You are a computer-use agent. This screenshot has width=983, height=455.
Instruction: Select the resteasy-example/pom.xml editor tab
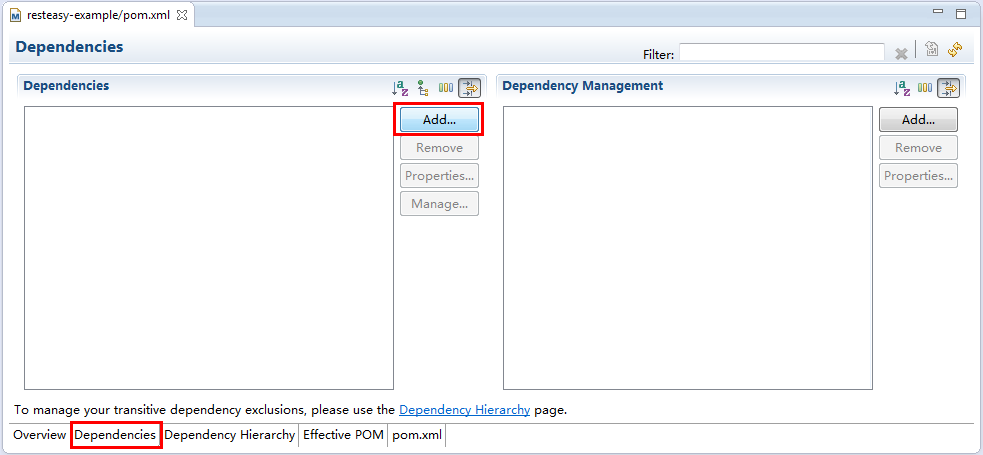tap(98, 15)
